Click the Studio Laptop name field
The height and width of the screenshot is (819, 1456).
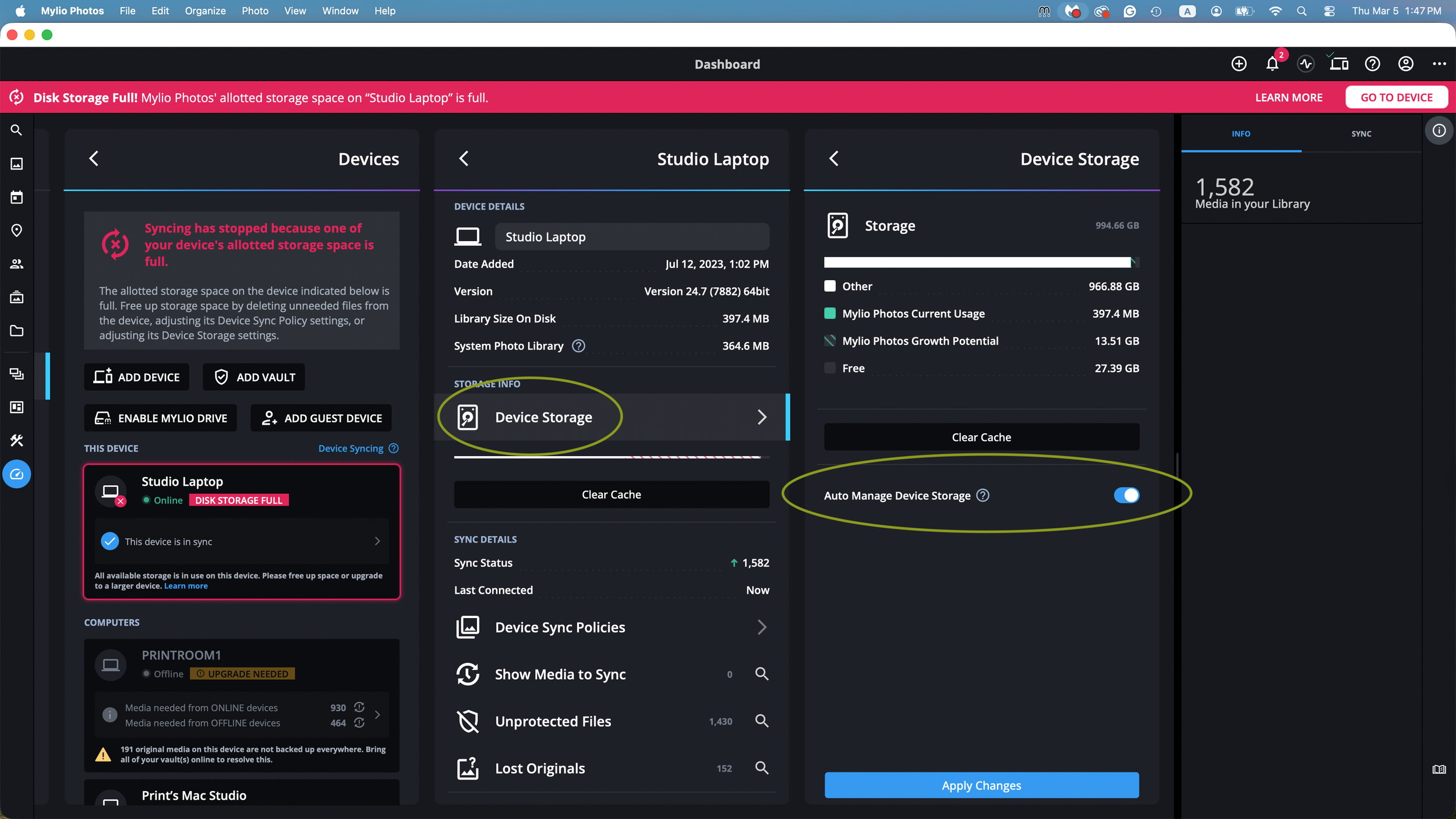631,237
